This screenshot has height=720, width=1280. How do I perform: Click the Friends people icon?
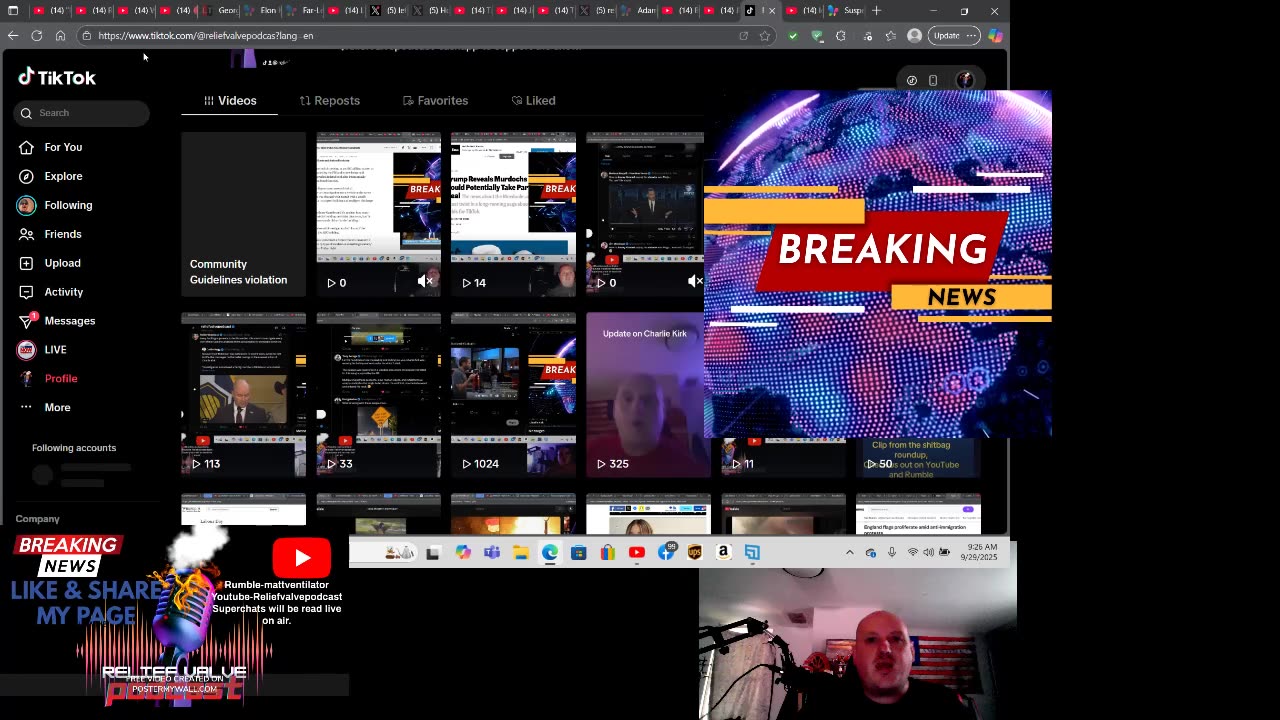(x=26, y=234)
